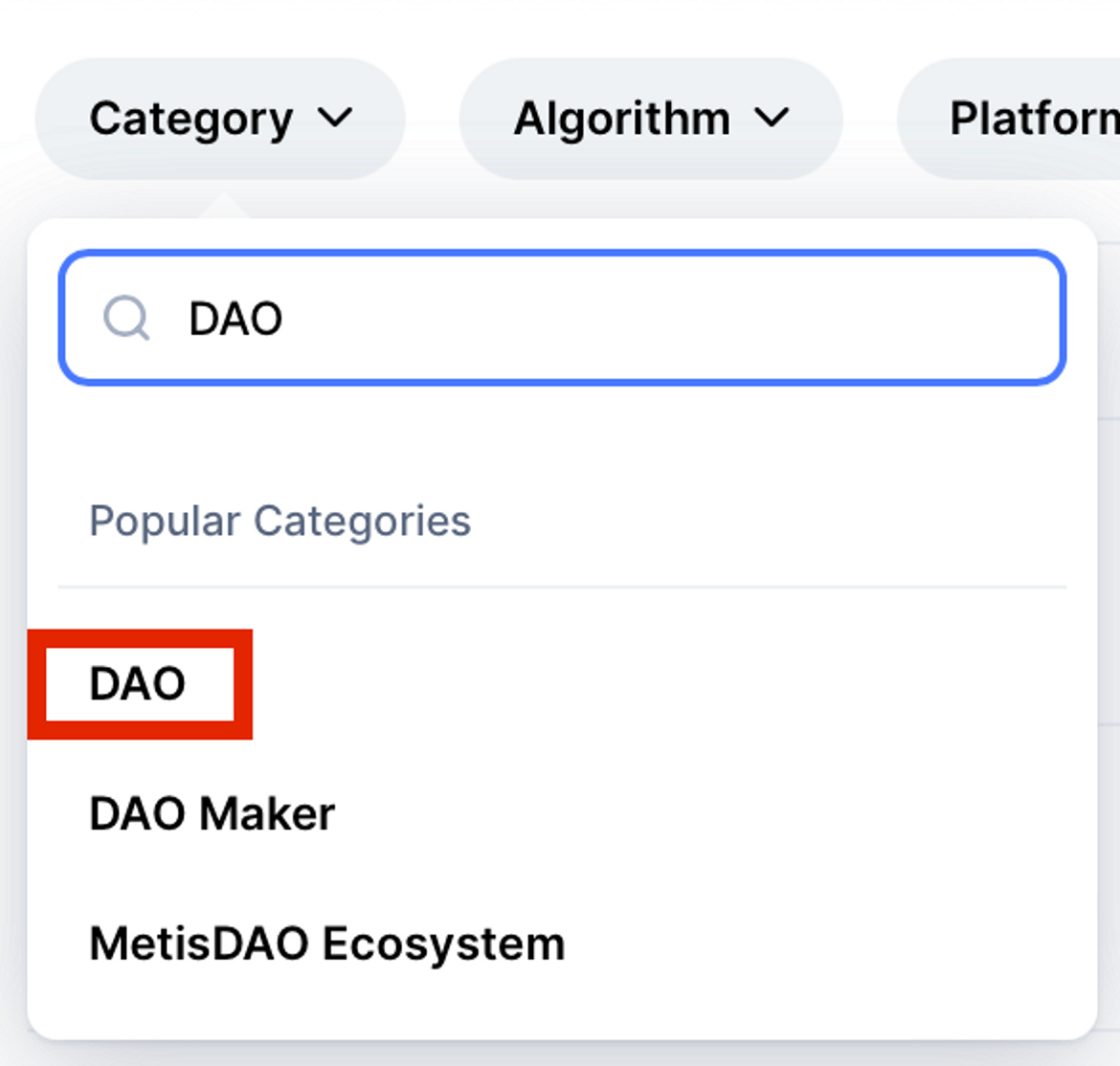Viewport: 1120px width, 1066px height.
Task: Click the Algorithm label text
Action: point(622,118)
